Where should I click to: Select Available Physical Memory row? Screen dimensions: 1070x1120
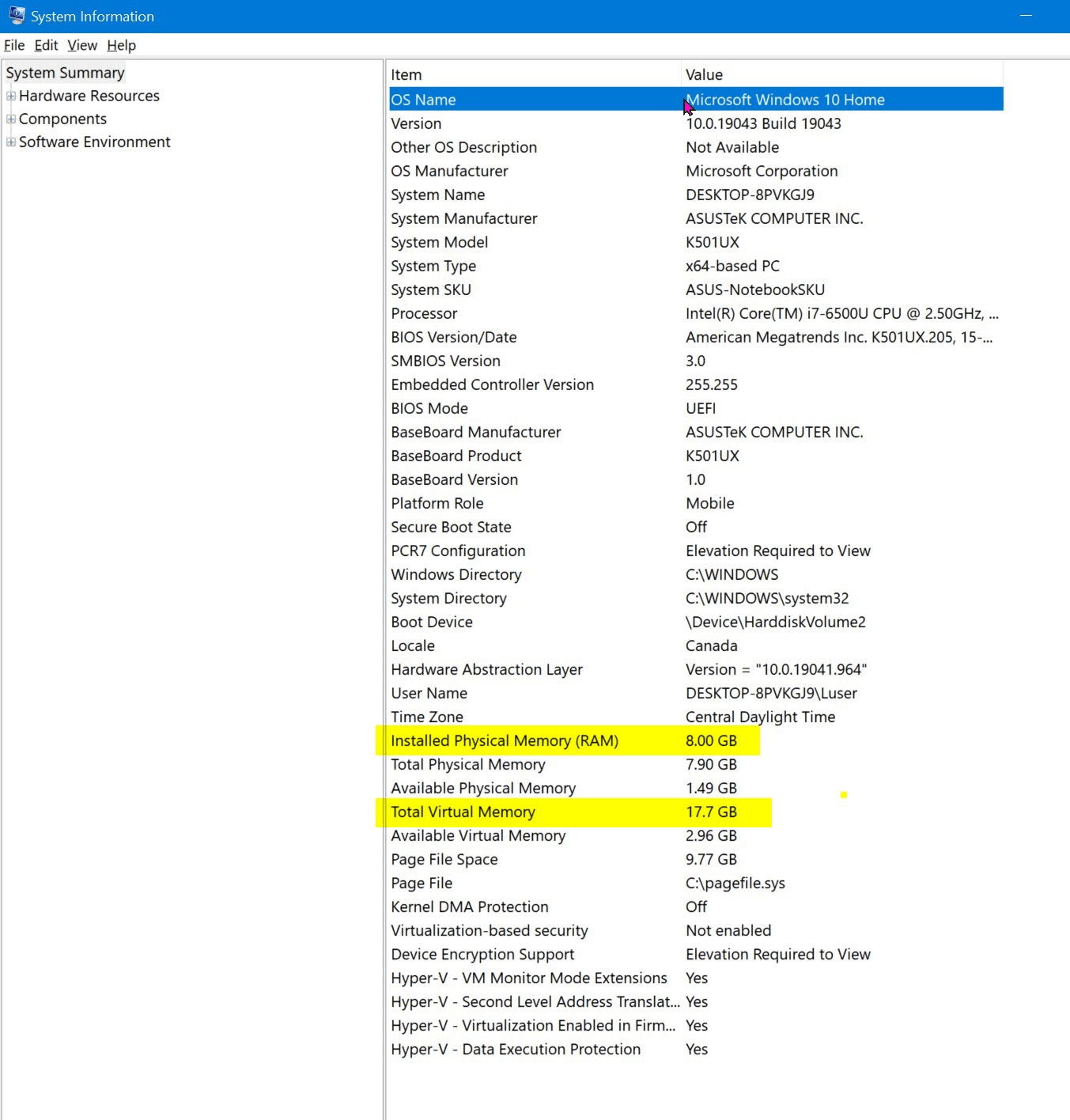click(696, 788)
